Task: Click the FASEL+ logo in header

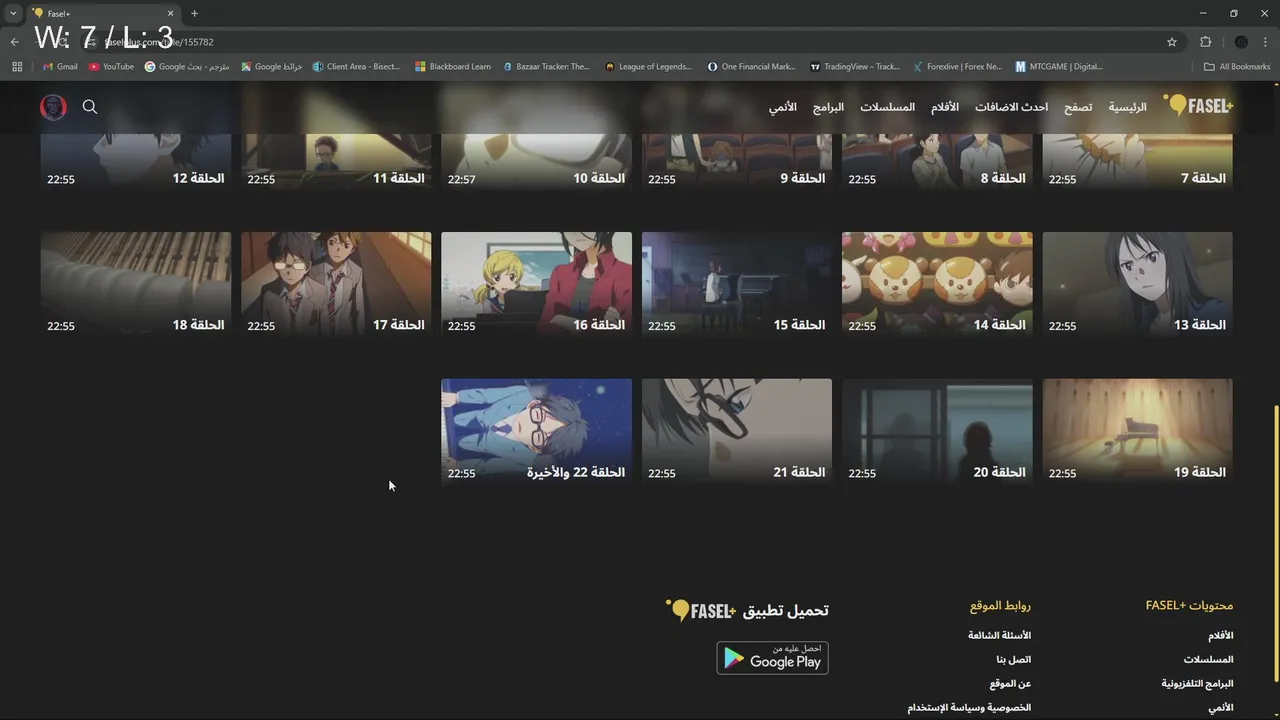Action: tap(1198, 105)
